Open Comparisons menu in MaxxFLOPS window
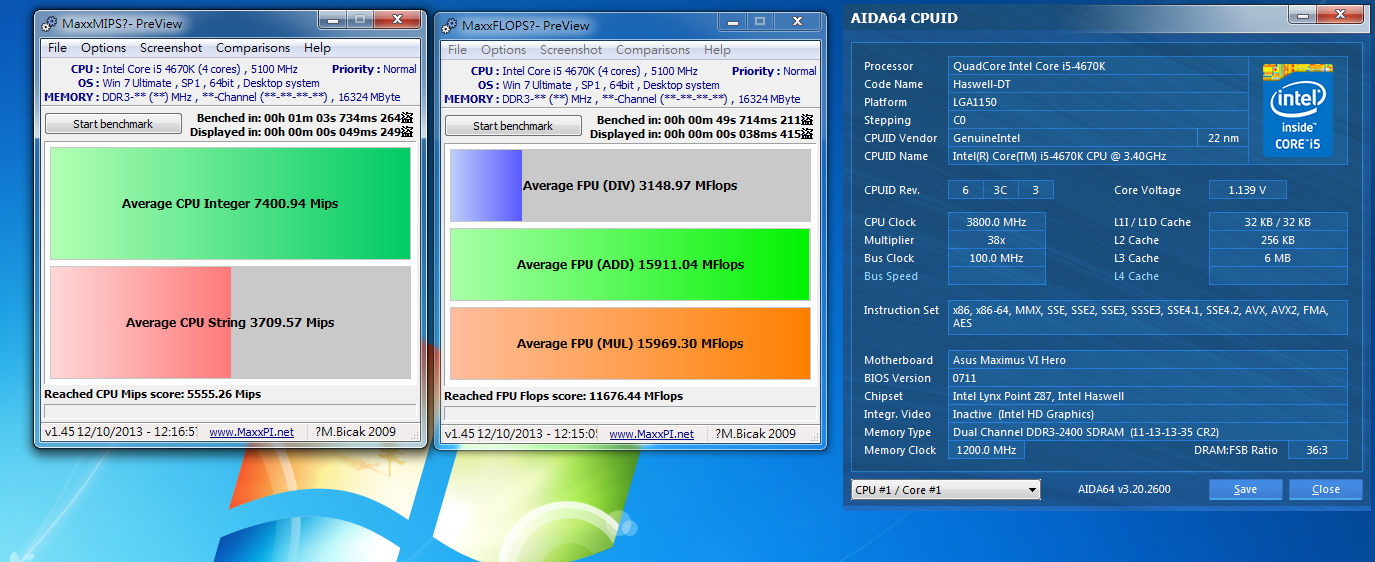 [x=653, y=50]
